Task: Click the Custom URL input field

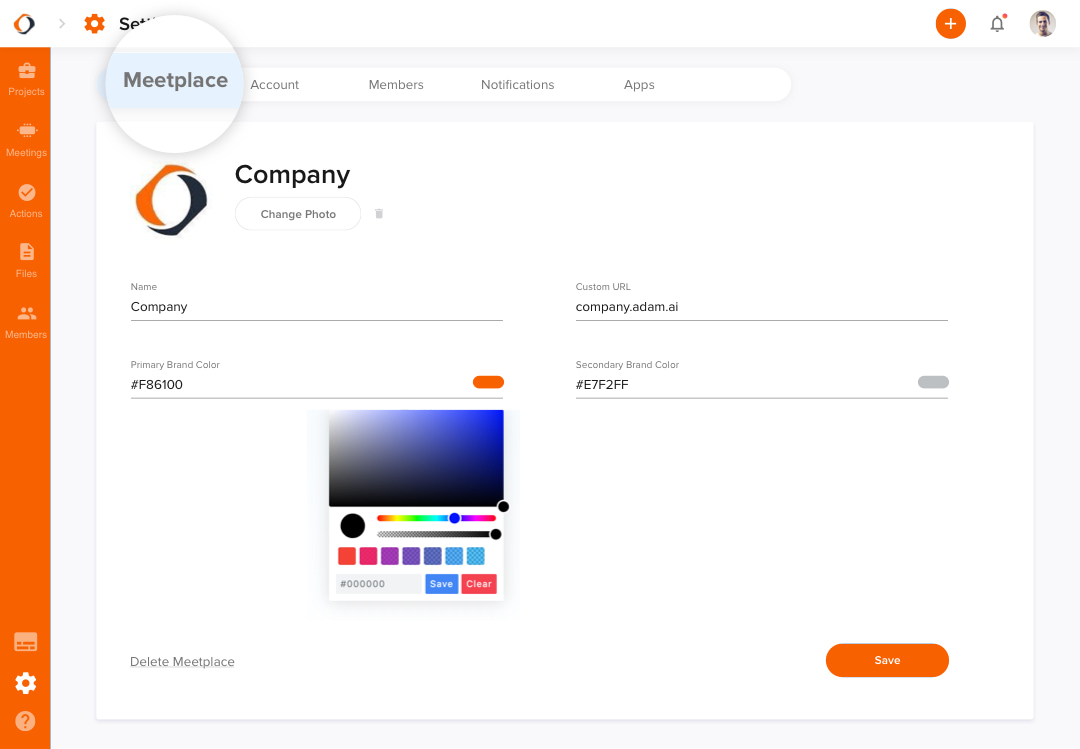Action: (x=762, y=307)
